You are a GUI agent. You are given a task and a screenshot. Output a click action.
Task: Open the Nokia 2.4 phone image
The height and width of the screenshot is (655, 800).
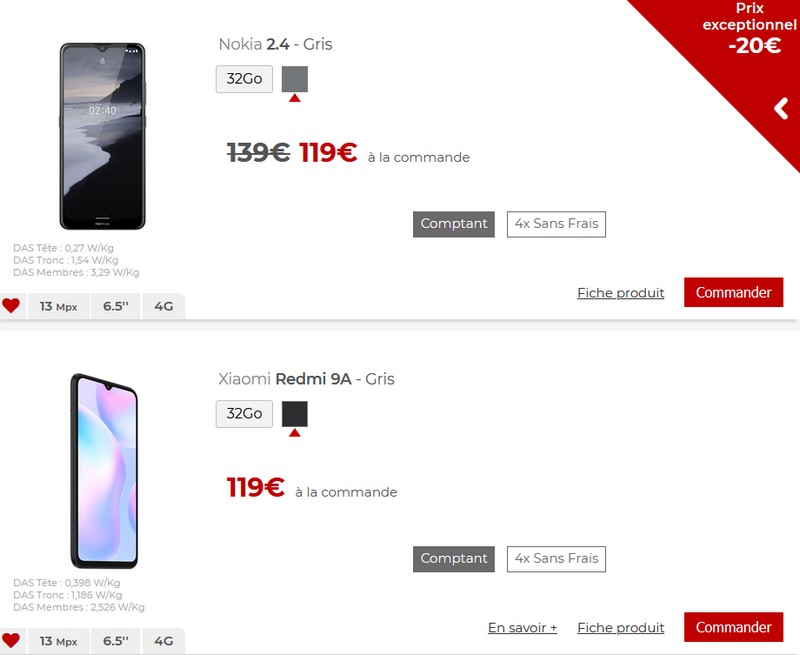point(103,136)
